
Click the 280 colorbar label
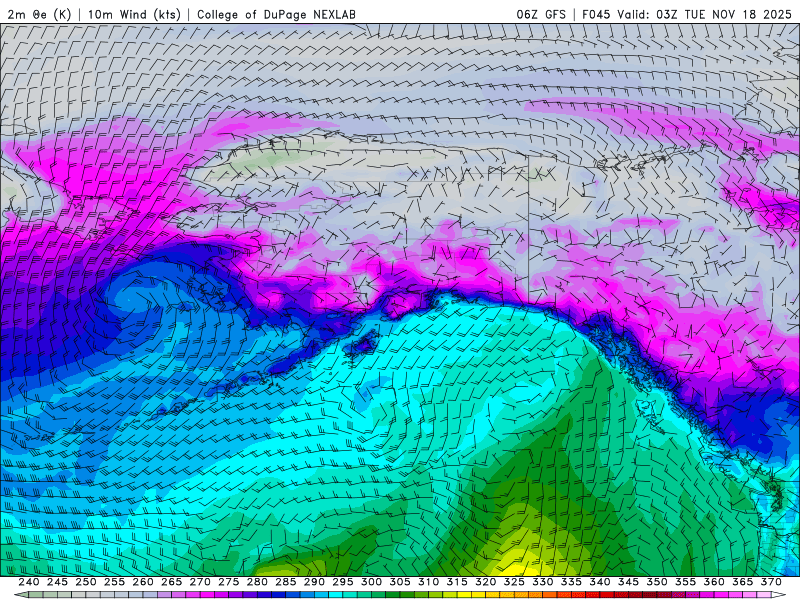(x=257, y=582)
